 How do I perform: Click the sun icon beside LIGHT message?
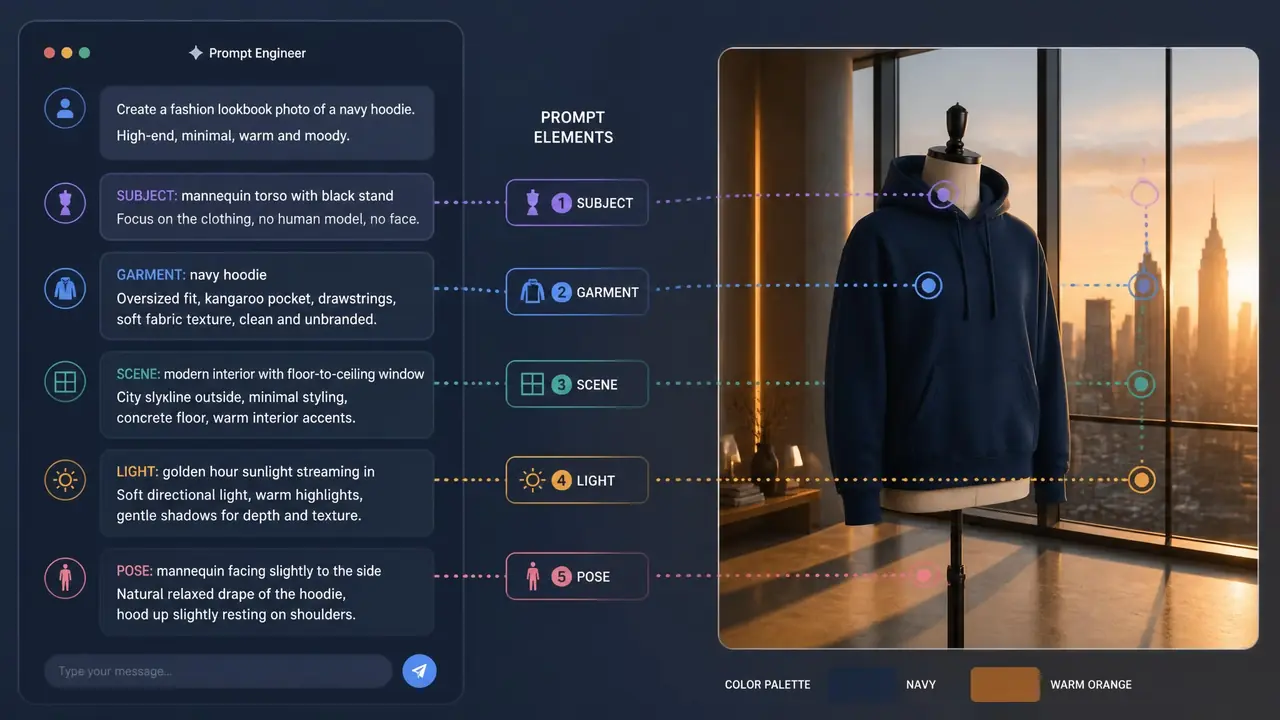[x=65, y=480]
